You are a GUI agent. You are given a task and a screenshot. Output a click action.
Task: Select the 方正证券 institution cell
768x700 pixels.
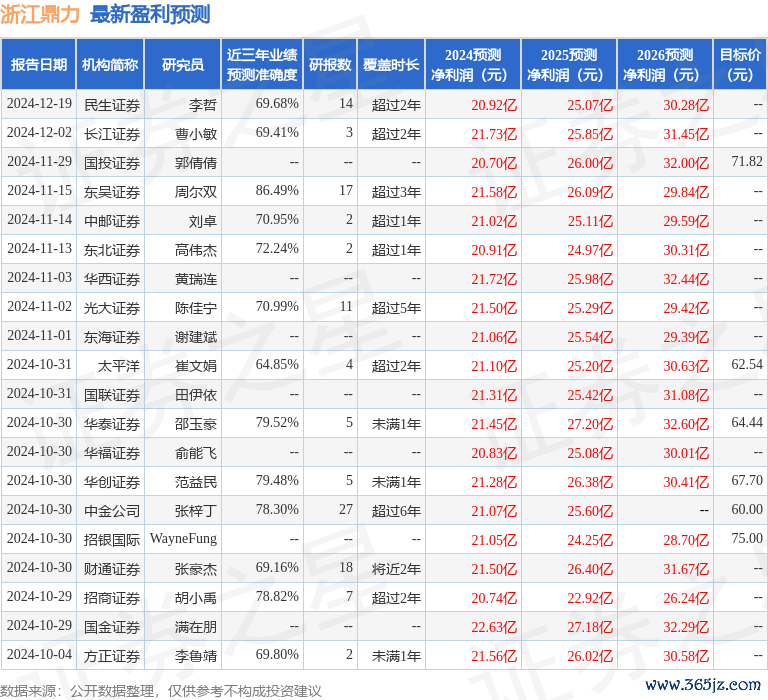click(112, 656)
